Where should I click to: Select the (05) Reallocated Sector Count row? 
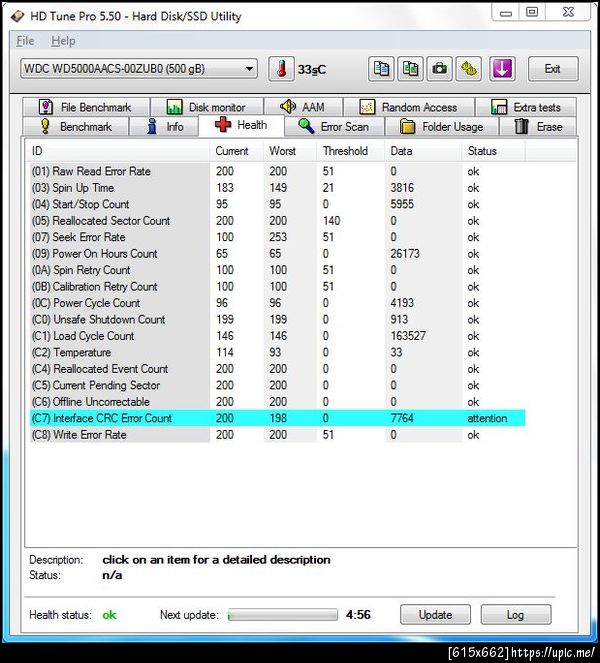pos(278,221)
